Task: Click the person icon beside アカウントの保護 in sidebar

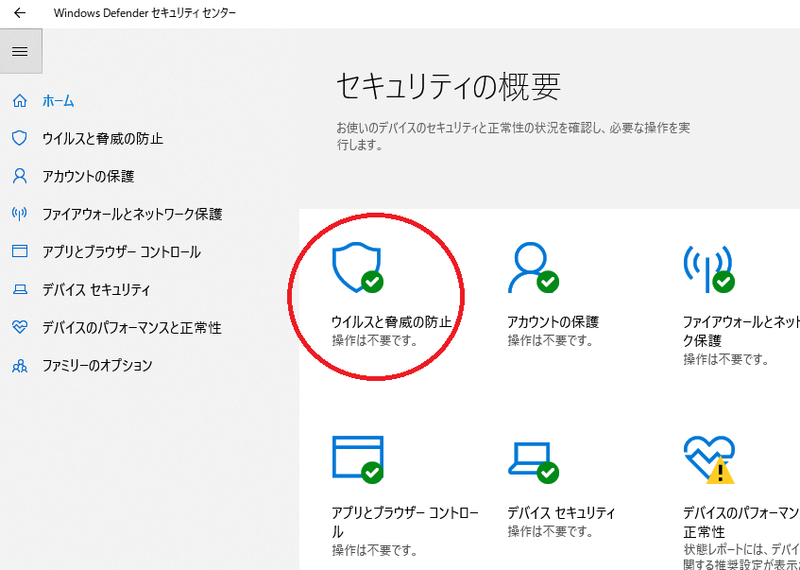Action: pos(19,177)
